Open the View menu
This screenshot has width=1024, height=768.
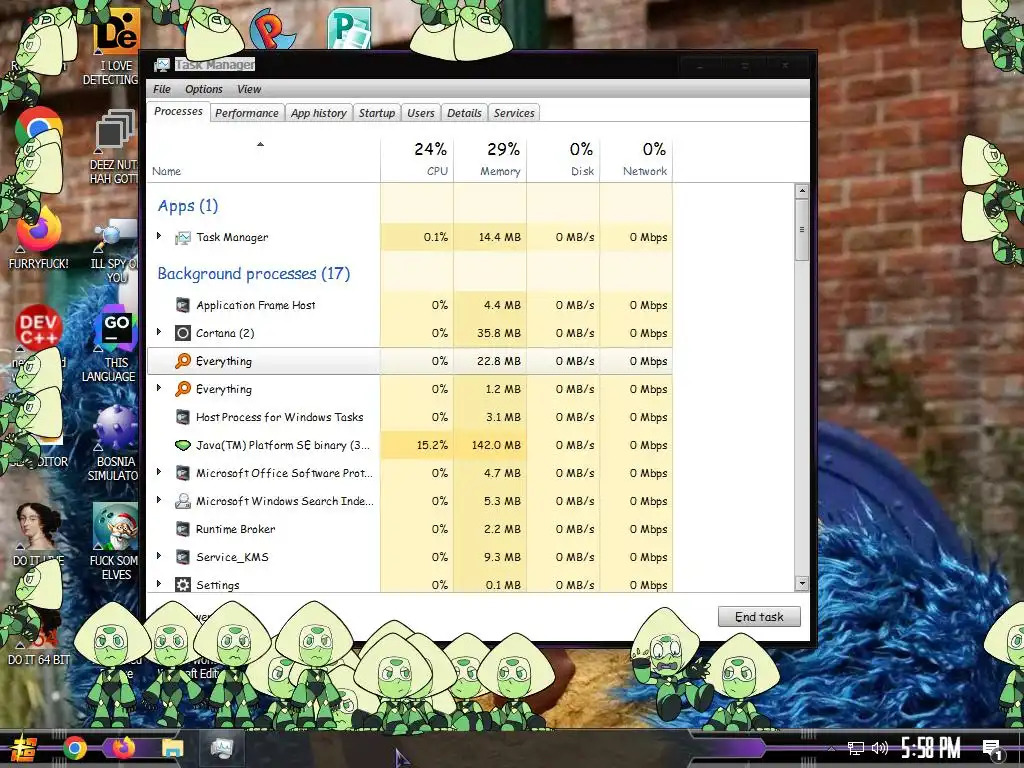click(249, 89)
